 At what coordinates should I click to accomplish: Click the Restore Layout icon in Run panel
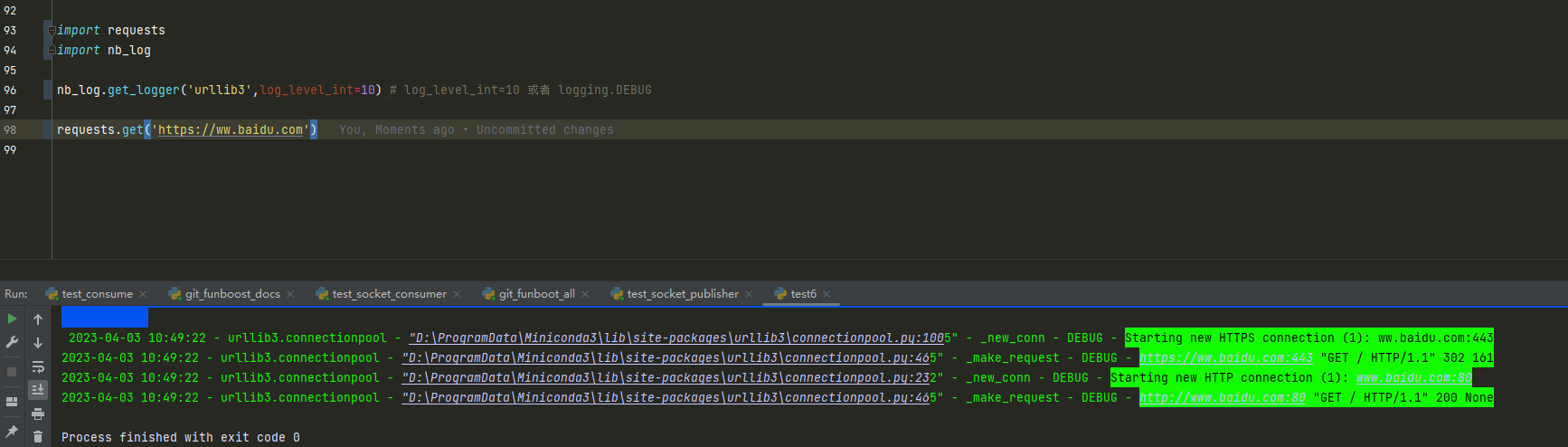point(12,402)
